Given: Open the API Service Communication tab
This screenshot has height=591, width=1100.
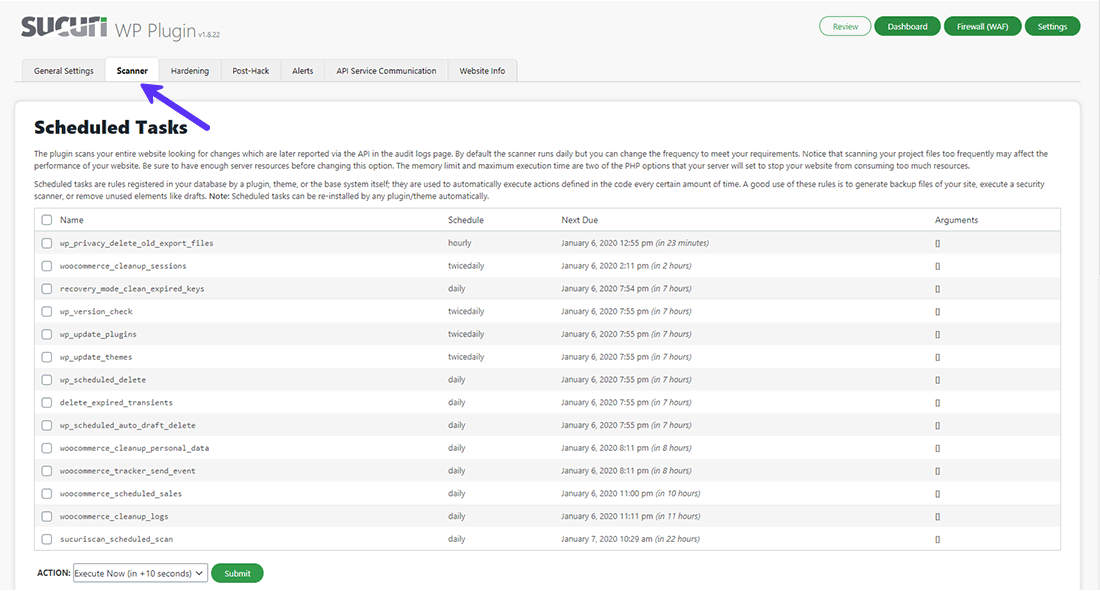Looking at the screenshot, I should point(386,71).
